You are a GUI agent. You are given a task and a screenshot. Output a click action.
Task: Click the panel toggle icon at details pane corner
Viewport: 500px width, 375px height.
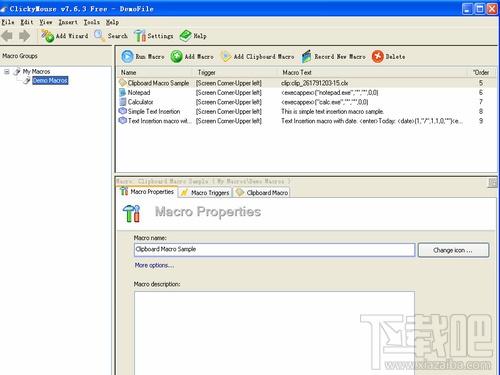[x=493, y=182]
